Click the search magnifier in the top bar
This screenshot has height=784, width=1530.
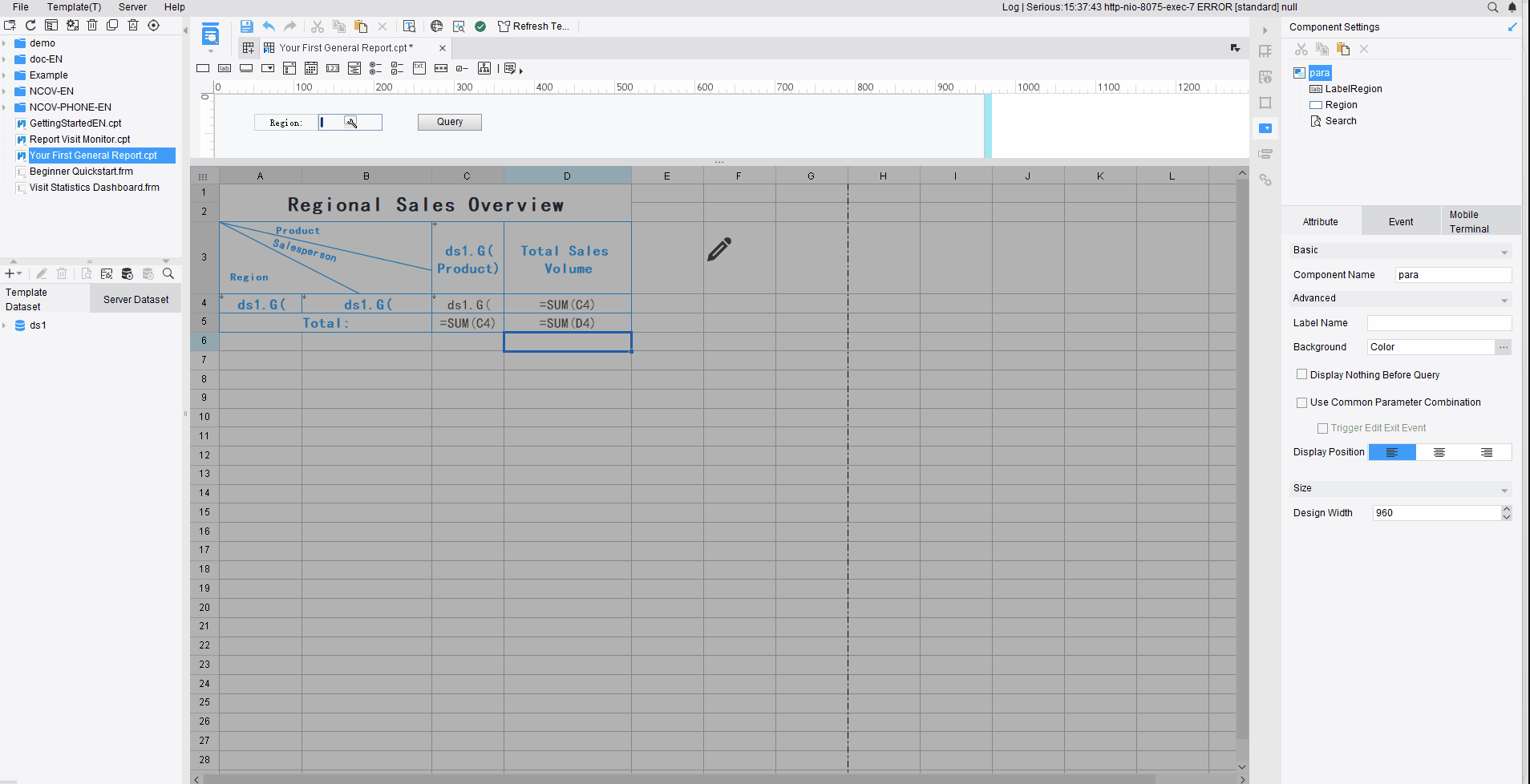1492,7
